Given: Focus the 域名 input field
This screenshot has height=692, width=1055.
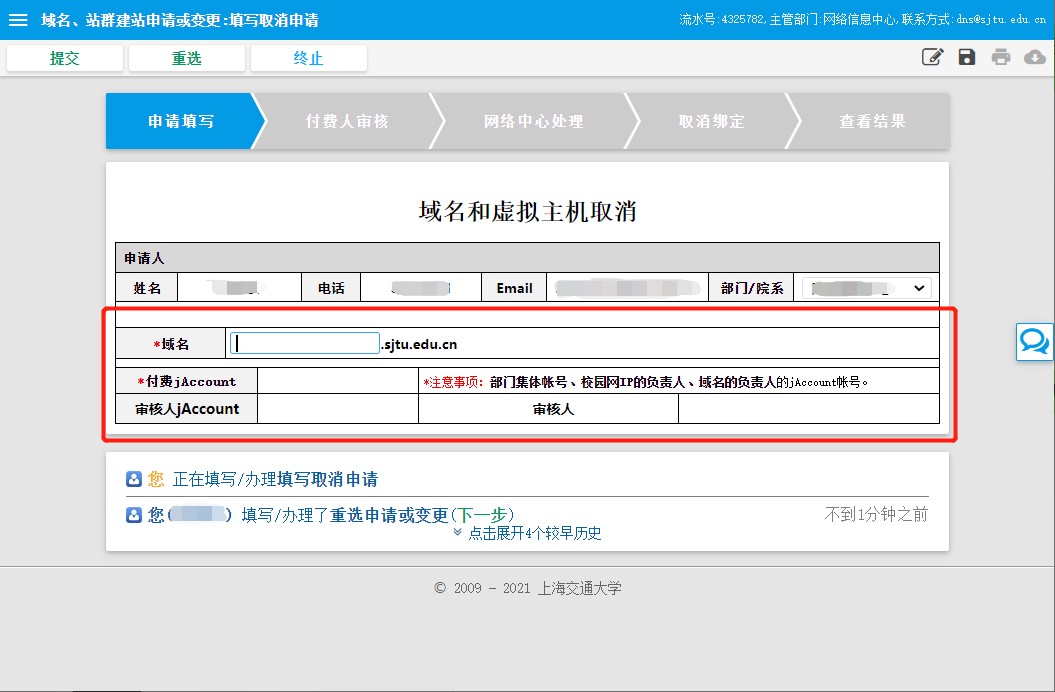Looking at the screenshot, I should [x=305, y=343].
